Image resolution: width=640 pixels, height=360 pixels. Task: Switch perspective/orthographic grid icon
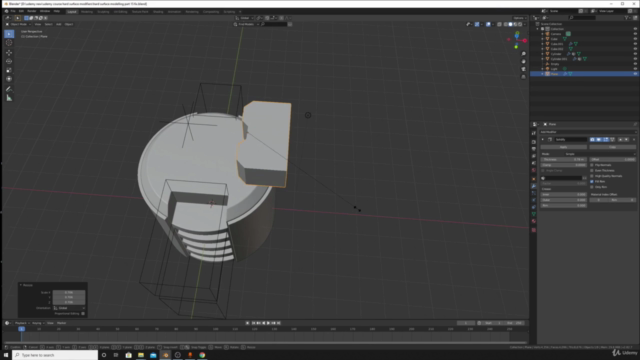tap(523, 77)
